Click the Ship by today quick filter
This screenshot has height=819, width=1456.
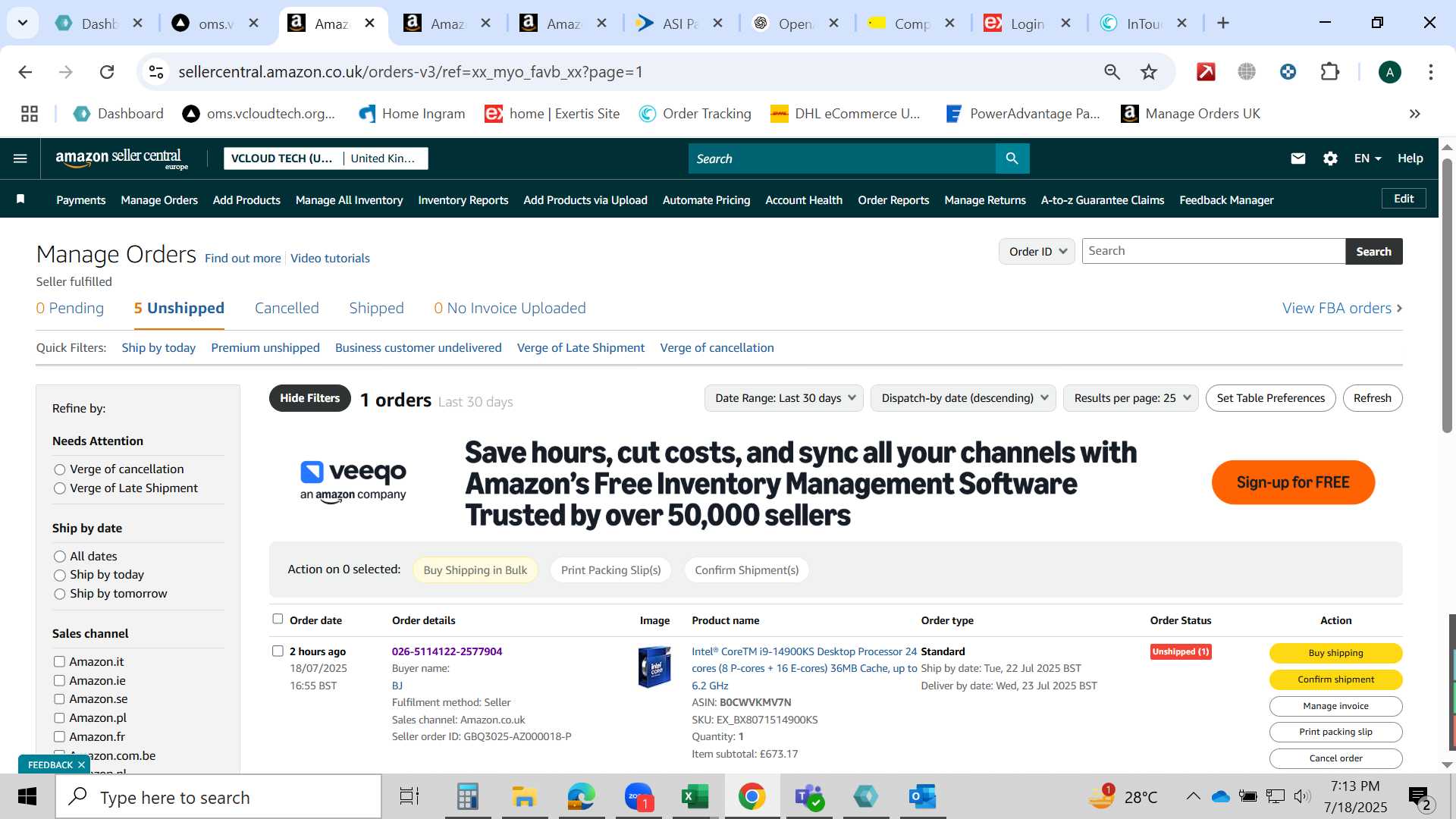(158, 348)
